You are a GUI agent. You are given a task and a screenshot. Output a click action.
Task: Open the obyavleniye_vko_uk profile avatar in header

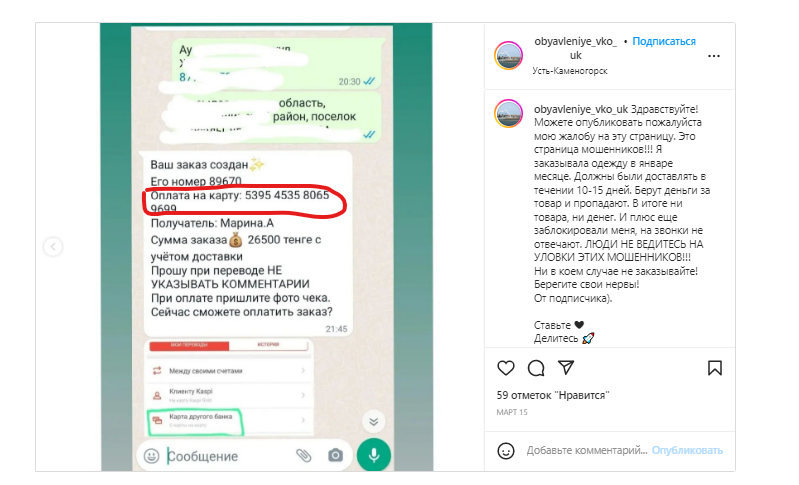508,55
